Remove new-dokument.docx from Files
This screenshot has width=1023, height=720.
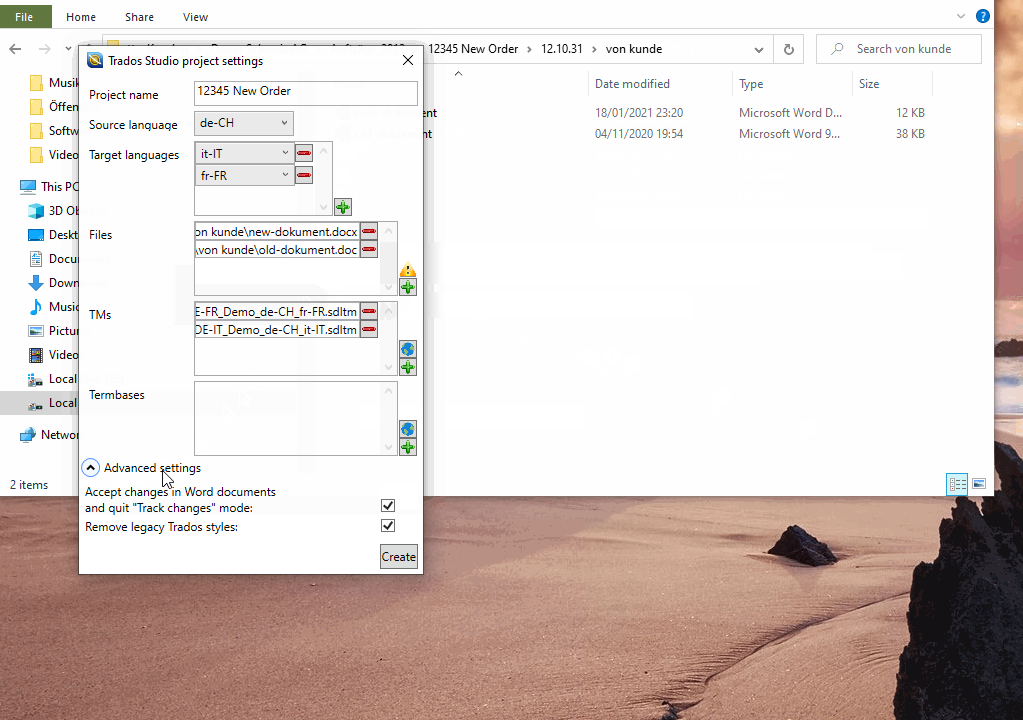[369, 232]
